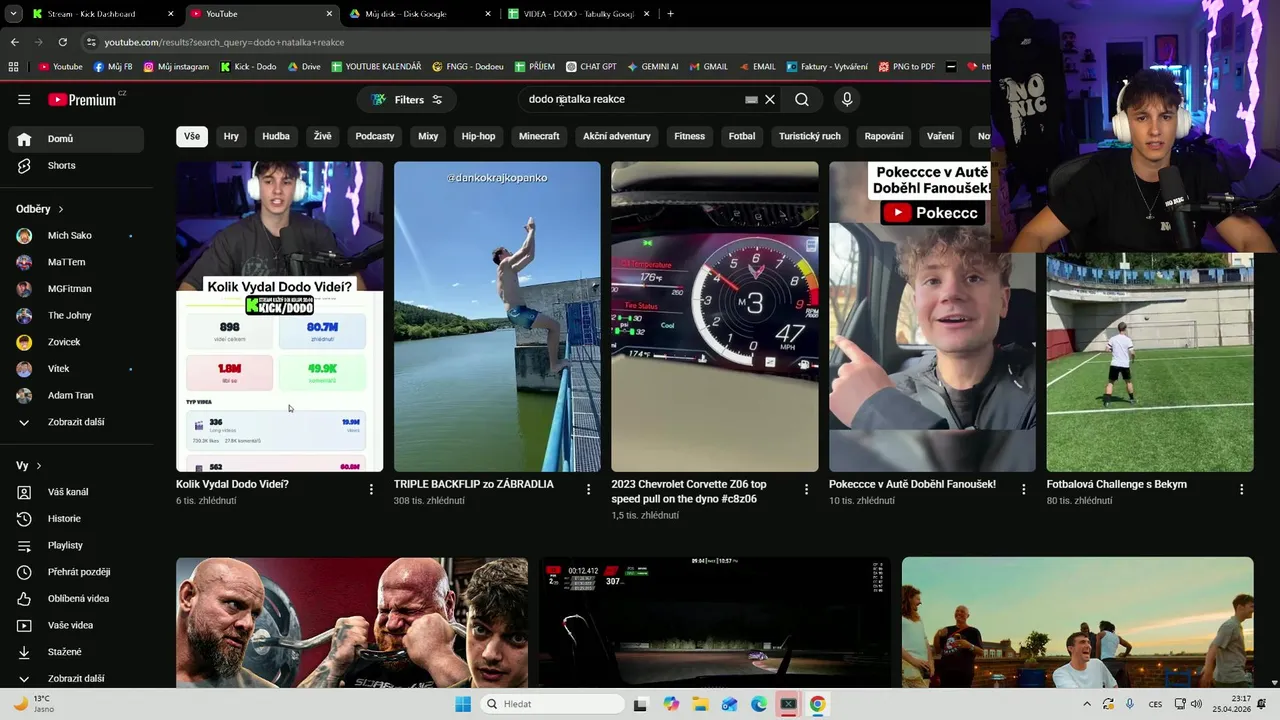The width and height of the screenshot is (1280, 720).
Task: Expand the Odběry section chevron
Action: (x=61, y=209)
